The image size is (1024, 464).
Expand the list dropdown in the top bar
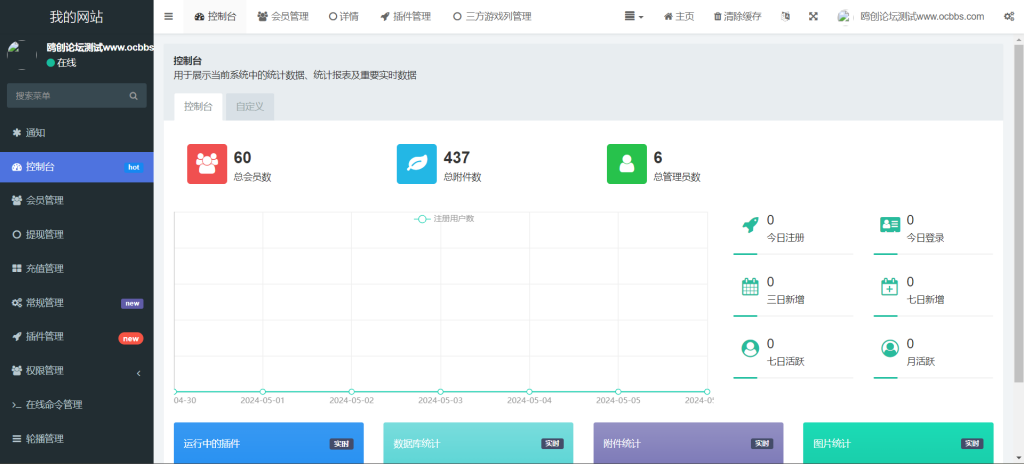click(x=633, y=16)
